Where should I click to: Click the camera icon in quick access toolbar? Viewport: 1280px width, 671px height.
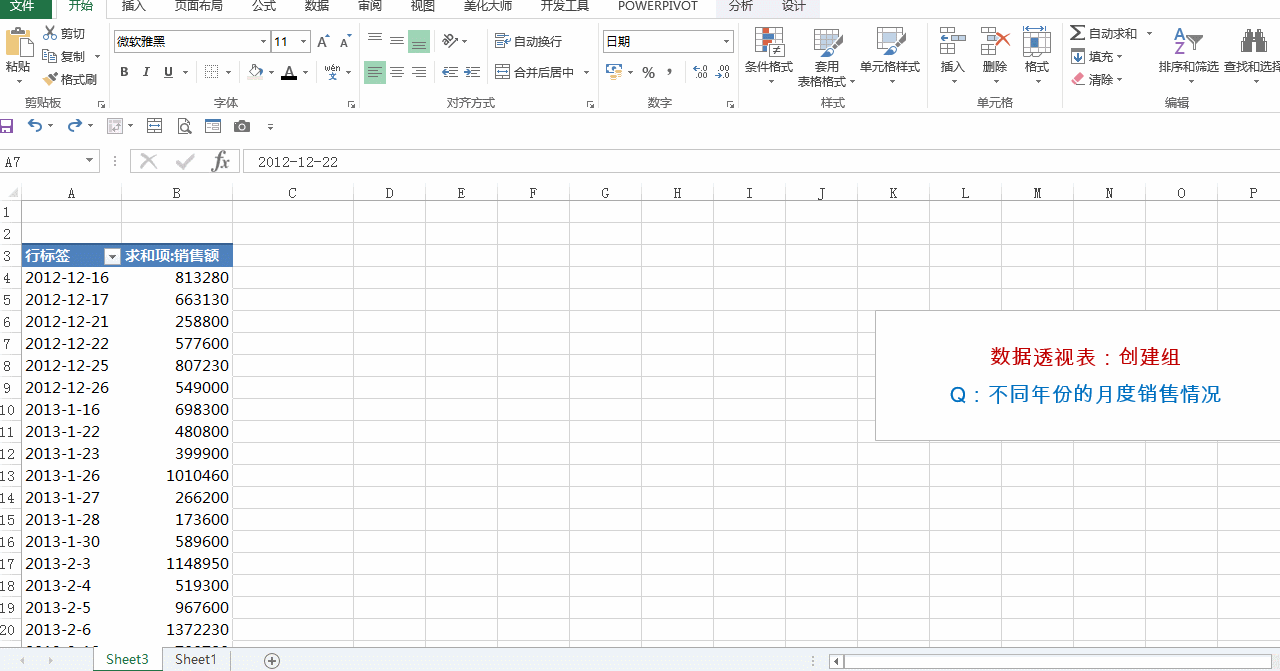pos(242,126)
